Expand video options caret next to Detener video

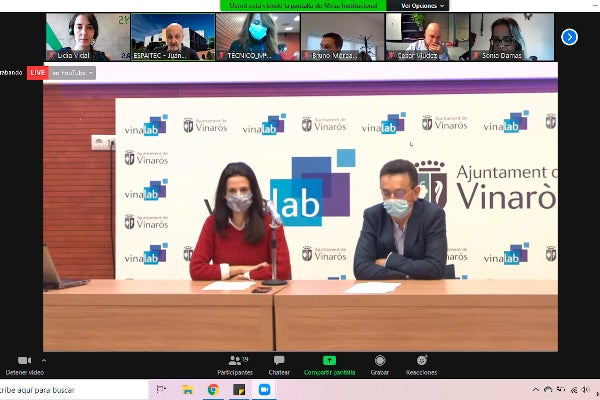click(x=44, y=361)
